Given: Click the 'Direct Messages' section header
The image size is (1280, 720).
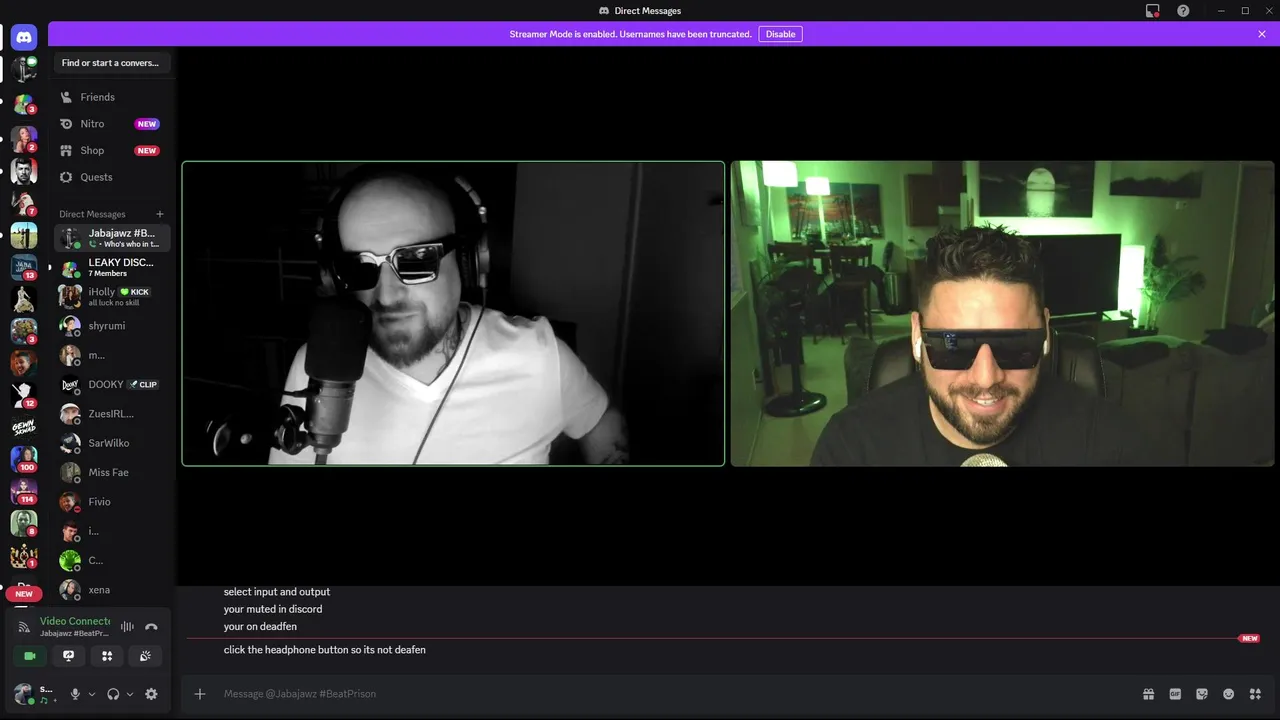Looking at the screenshot, I should pos(92,214).
